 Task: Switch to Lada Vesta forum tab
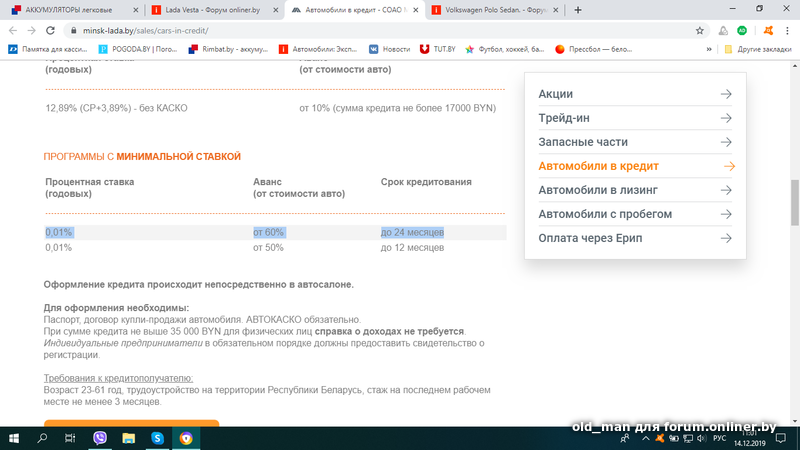213,10
